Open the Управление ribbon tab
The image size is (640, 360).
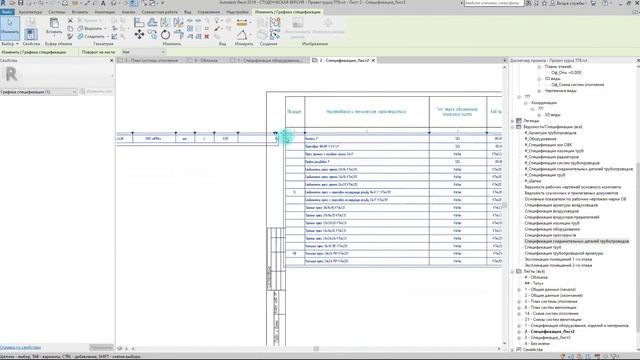click(209, 12)
